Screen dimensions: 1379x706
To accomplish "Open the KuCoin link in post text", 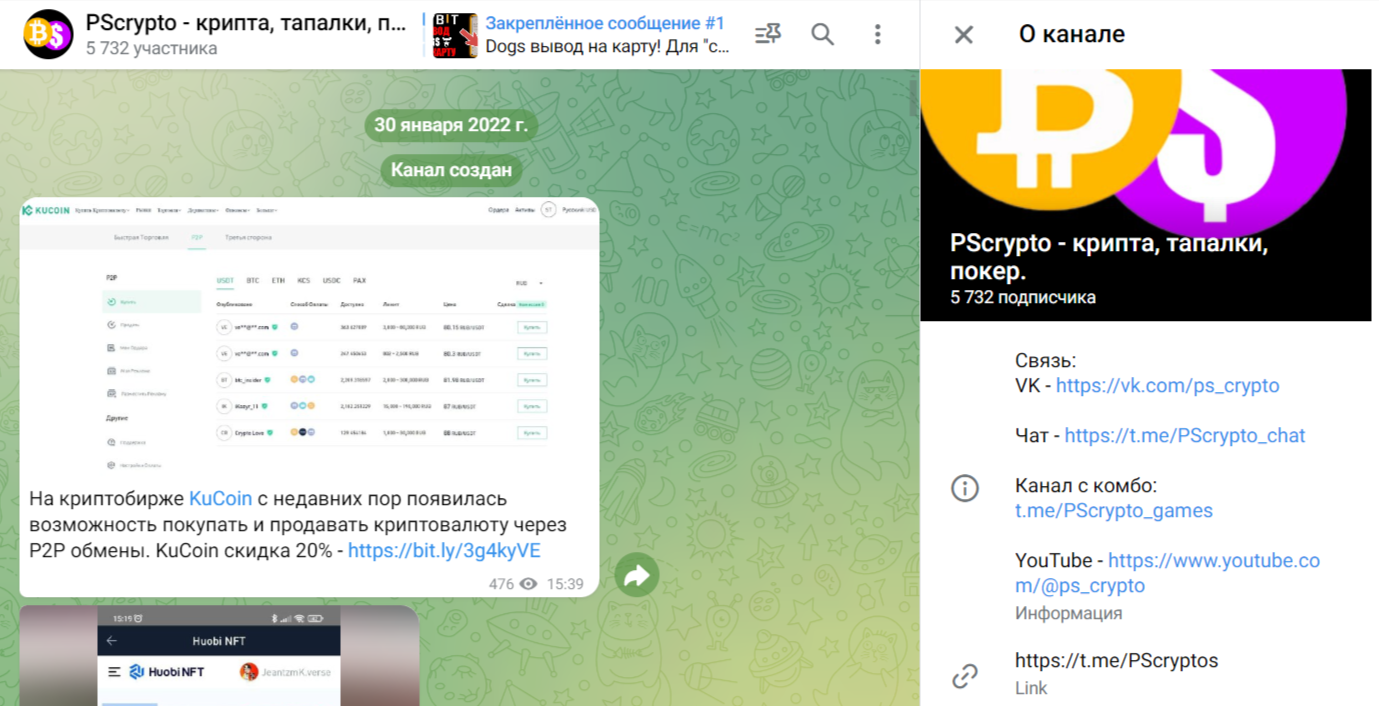I will tap(219, 498).
